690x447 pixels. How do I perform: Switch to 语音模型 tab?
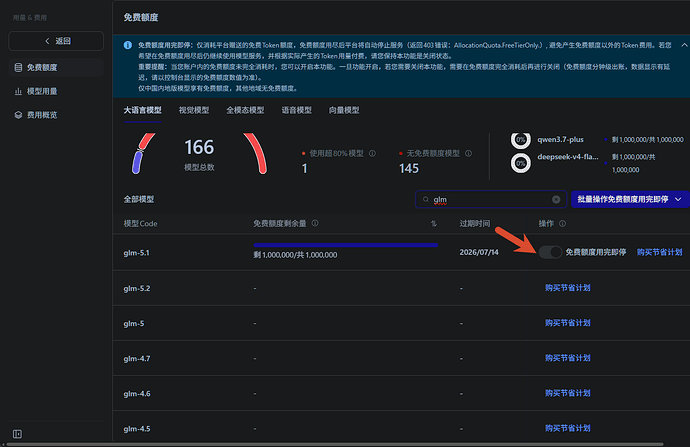pos(296,110)
